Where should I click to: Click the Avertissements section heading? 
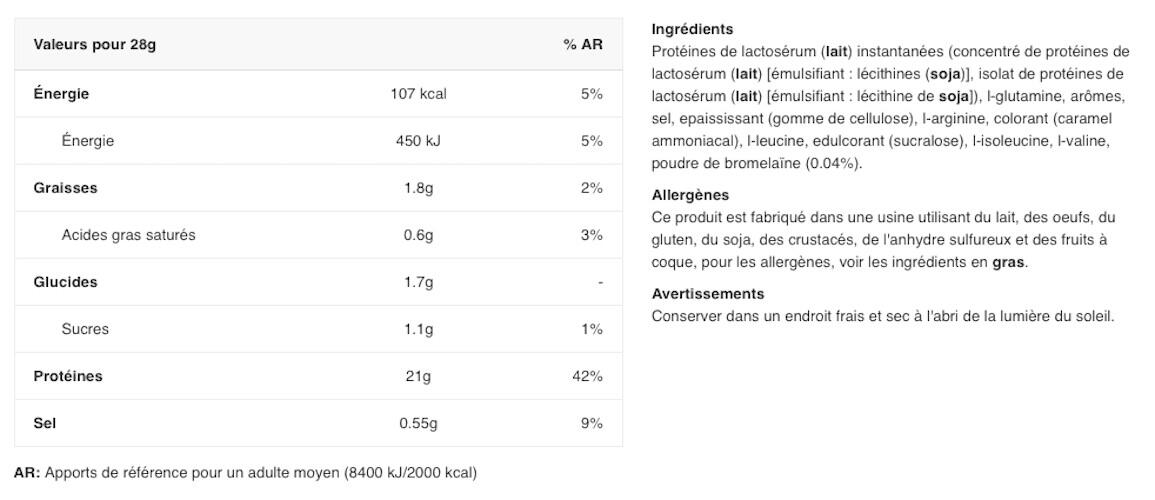click(707, 294)
